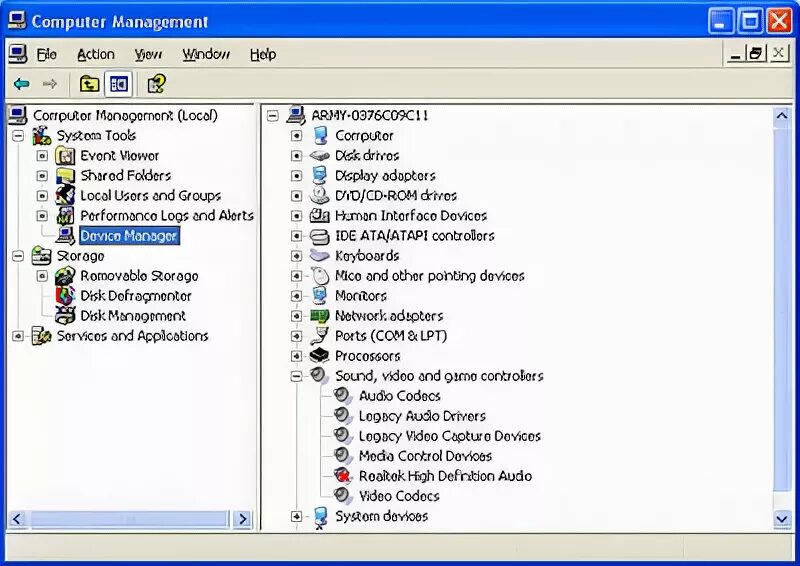Click the right pane scroll up arrow
The height and width of the screenshot is (566, 800).
tap(782, 116)
